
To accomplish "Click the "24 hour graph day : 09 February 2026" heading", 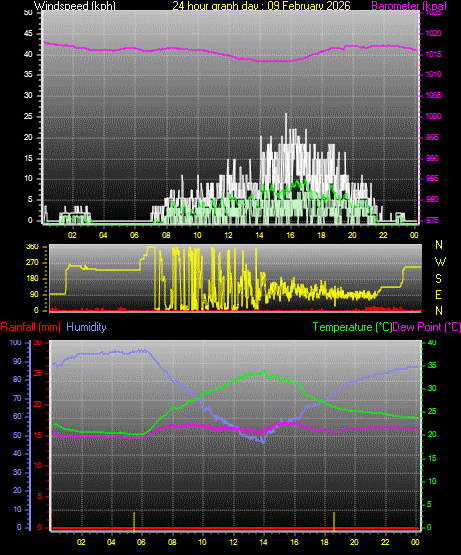I will [x=261, y=6].
